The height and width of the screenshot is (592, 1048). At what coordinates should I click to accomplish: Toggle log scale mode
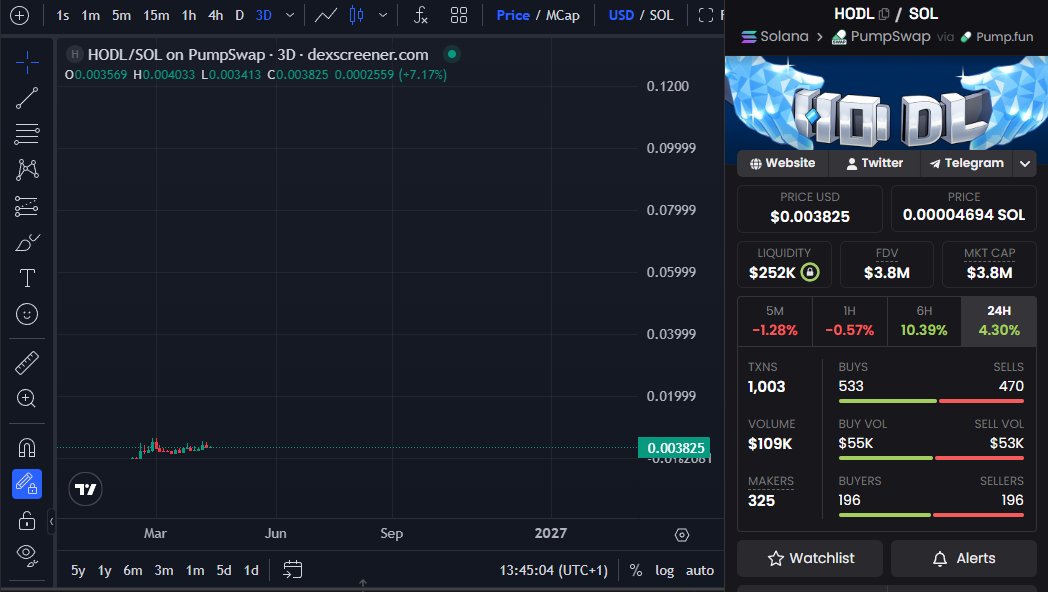(x=664, y=571)
